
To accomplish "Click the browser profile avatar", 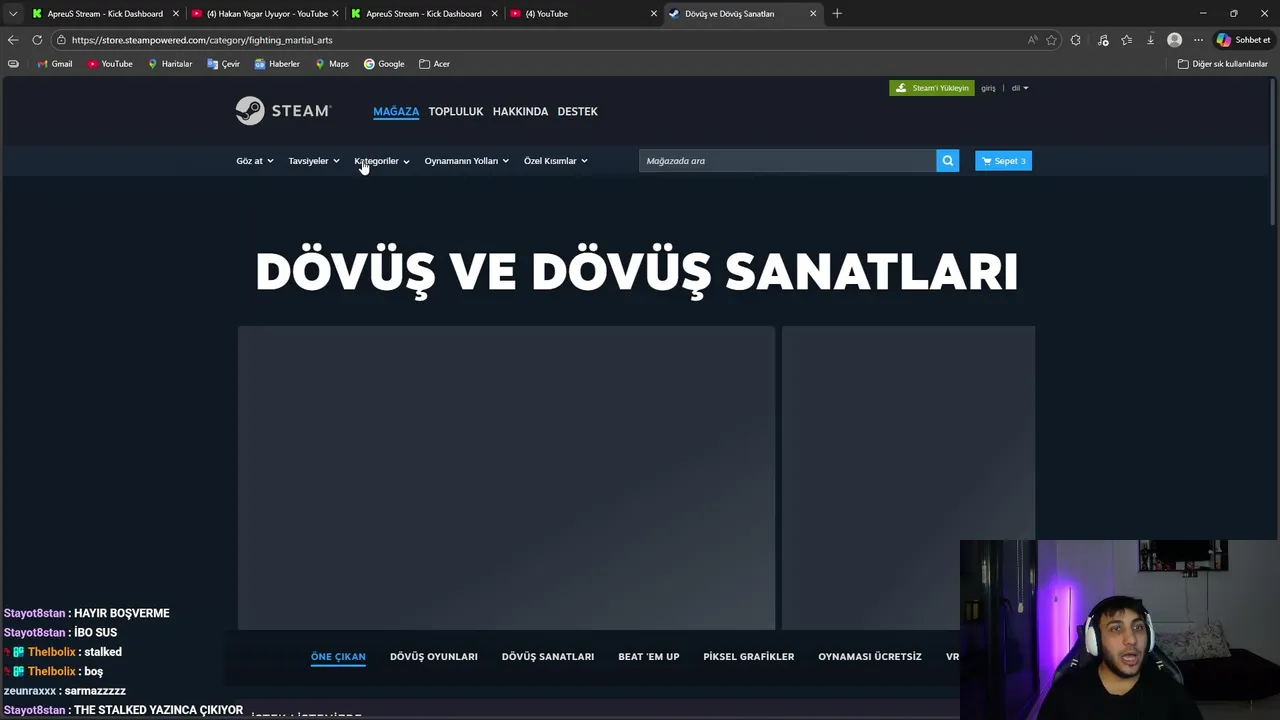I will pos(1175,40).
